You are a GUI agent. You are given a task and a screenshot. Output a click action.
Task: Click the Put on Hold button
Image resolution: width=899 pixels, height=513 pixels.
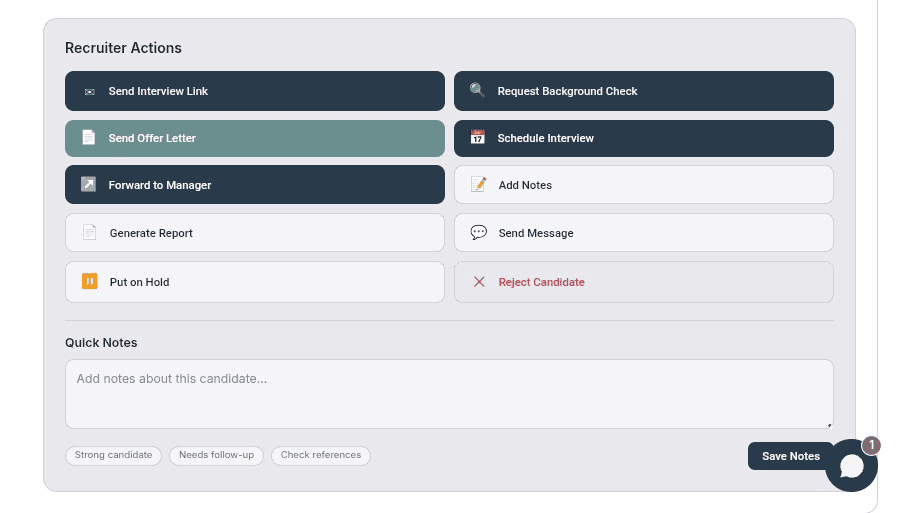click(x=254, y=282)
